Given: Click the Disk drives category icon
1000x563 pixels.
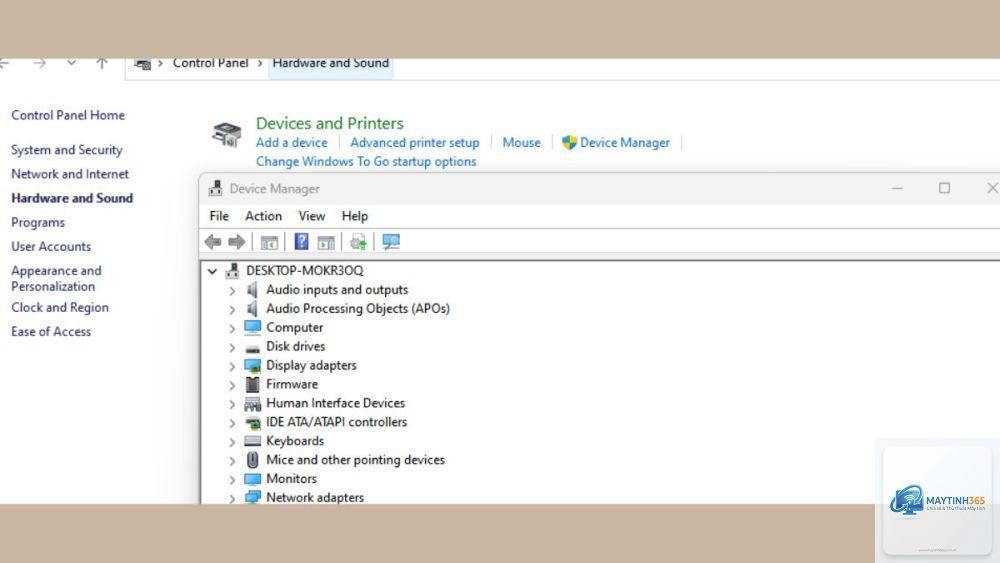Looking at the screenshot, I should pos(253,348).
